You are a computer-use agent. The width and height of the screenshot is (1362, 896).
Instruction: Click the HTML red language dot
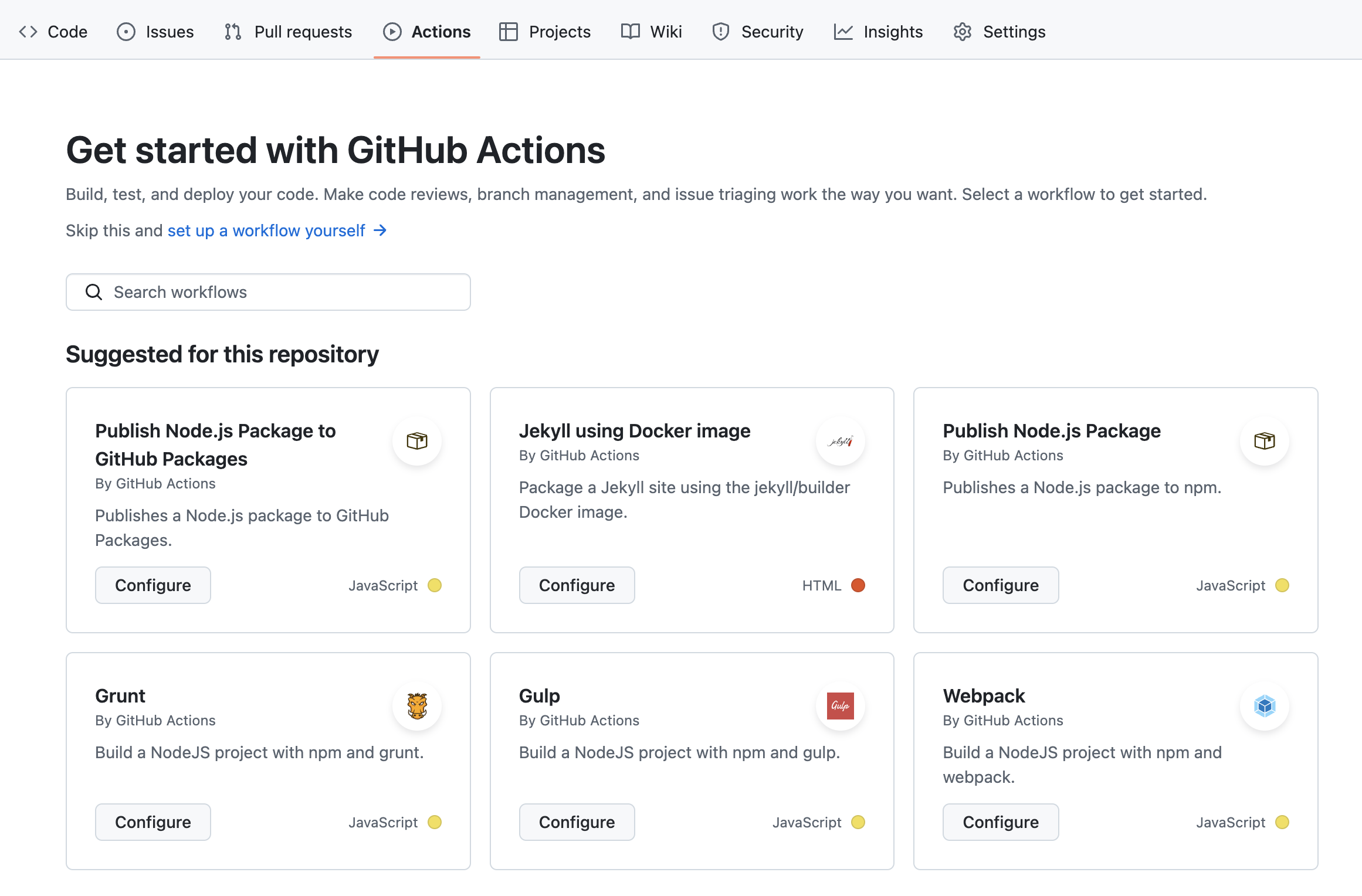coord(858,585)
